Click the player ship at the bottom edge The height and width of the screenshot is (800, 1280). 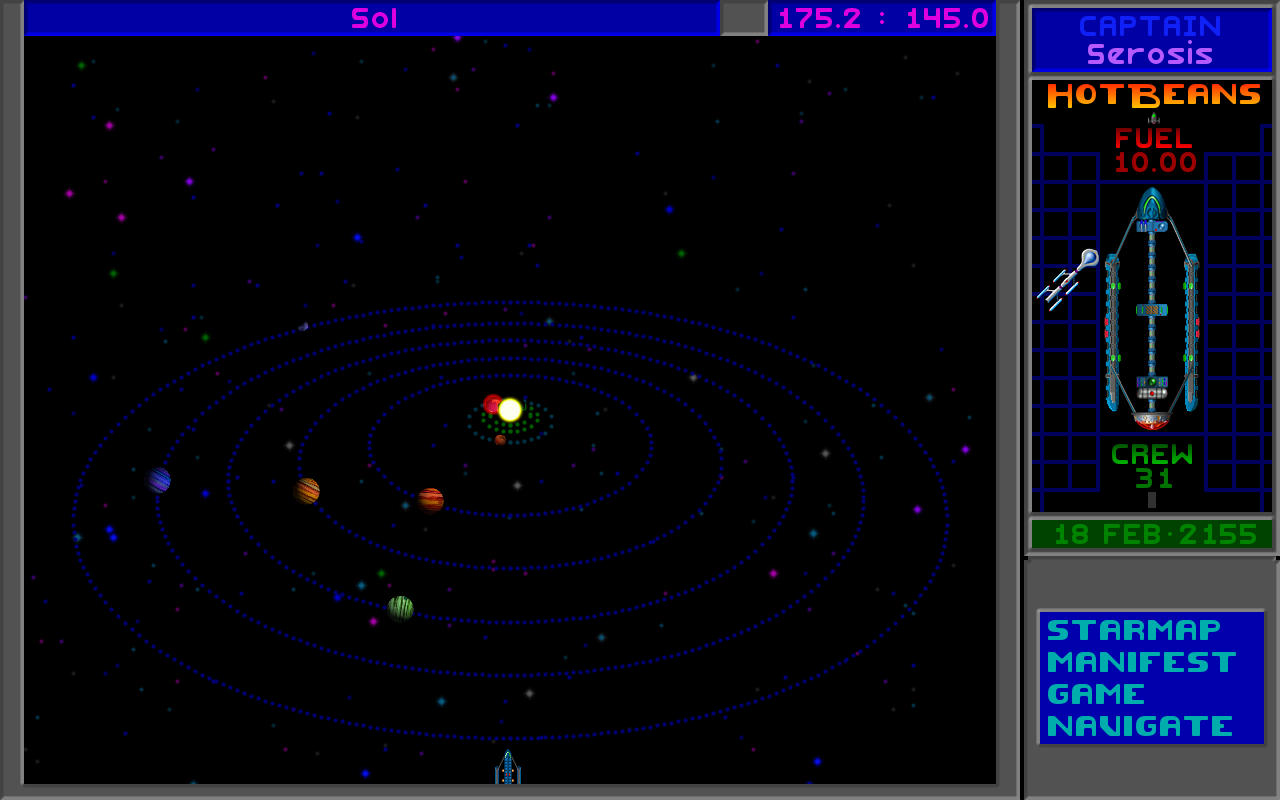[x=508, y=768]
